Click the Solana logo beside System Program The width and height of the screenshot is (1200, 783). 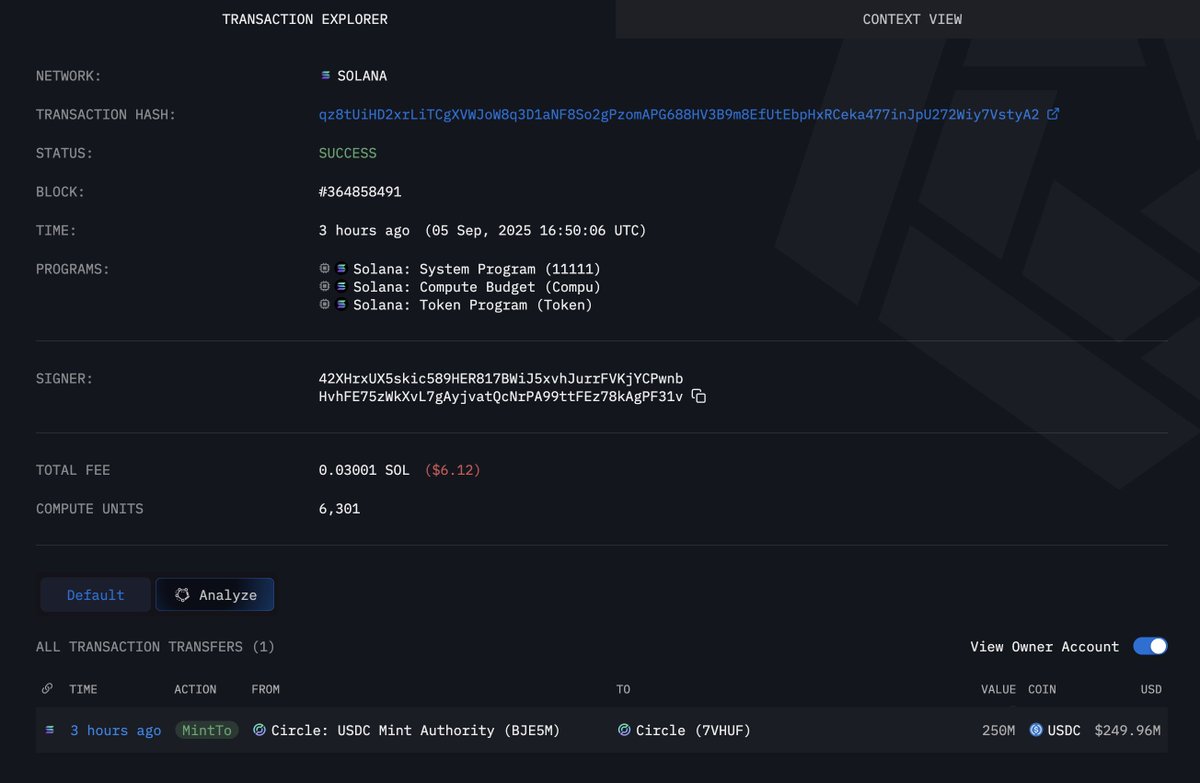(x=341, y=269)
